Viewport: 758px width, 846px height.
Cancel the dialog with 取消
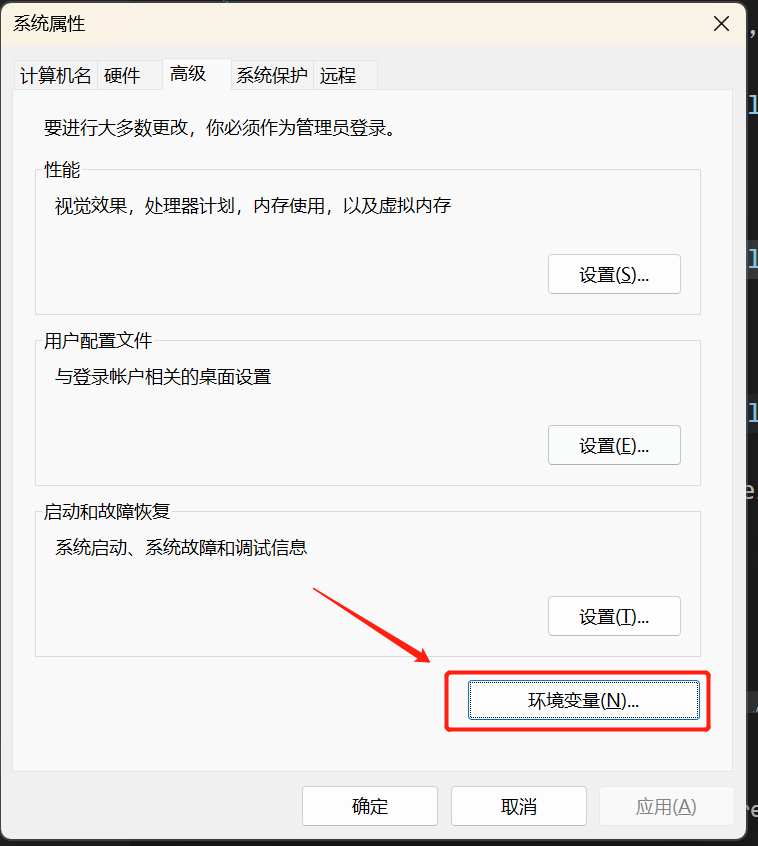tap(518, 806)
